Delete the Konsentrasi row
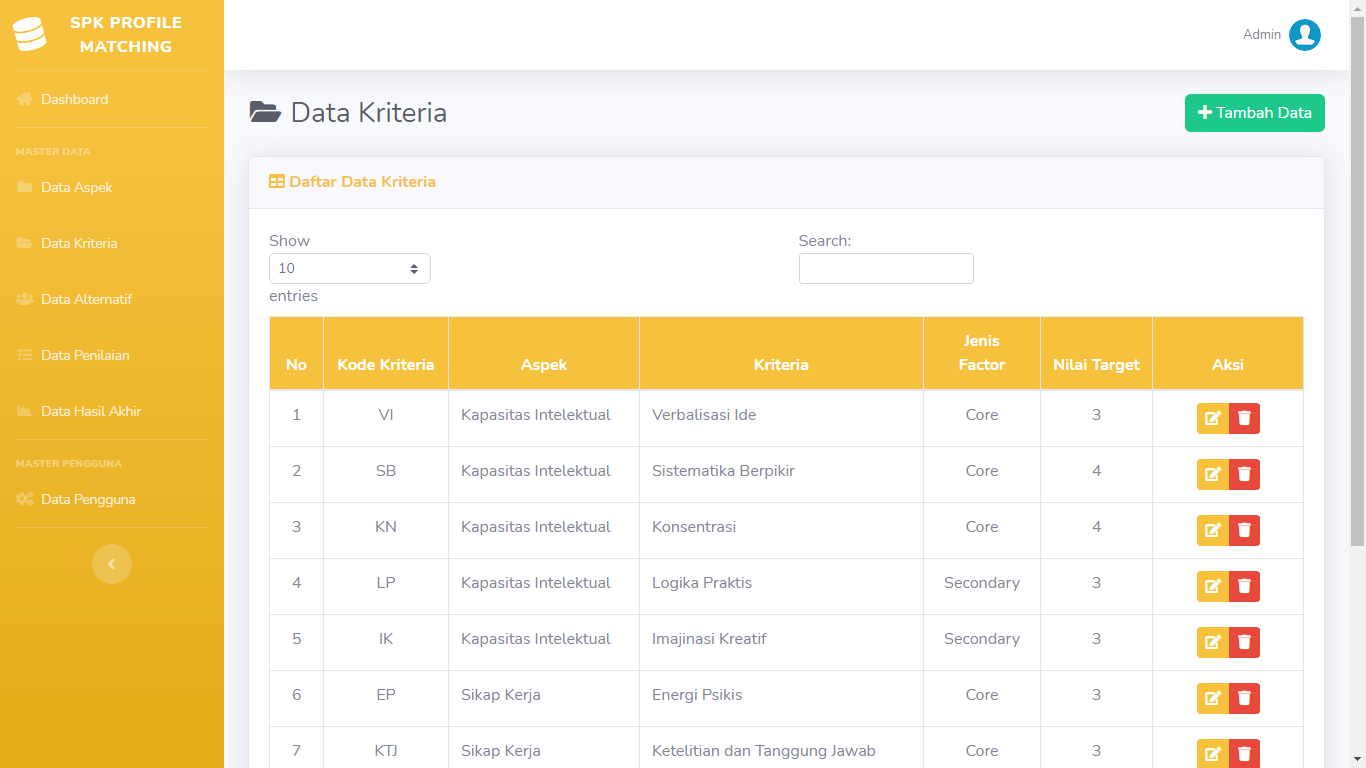Screen dimensions: 1366x768 click(1244, 530)
